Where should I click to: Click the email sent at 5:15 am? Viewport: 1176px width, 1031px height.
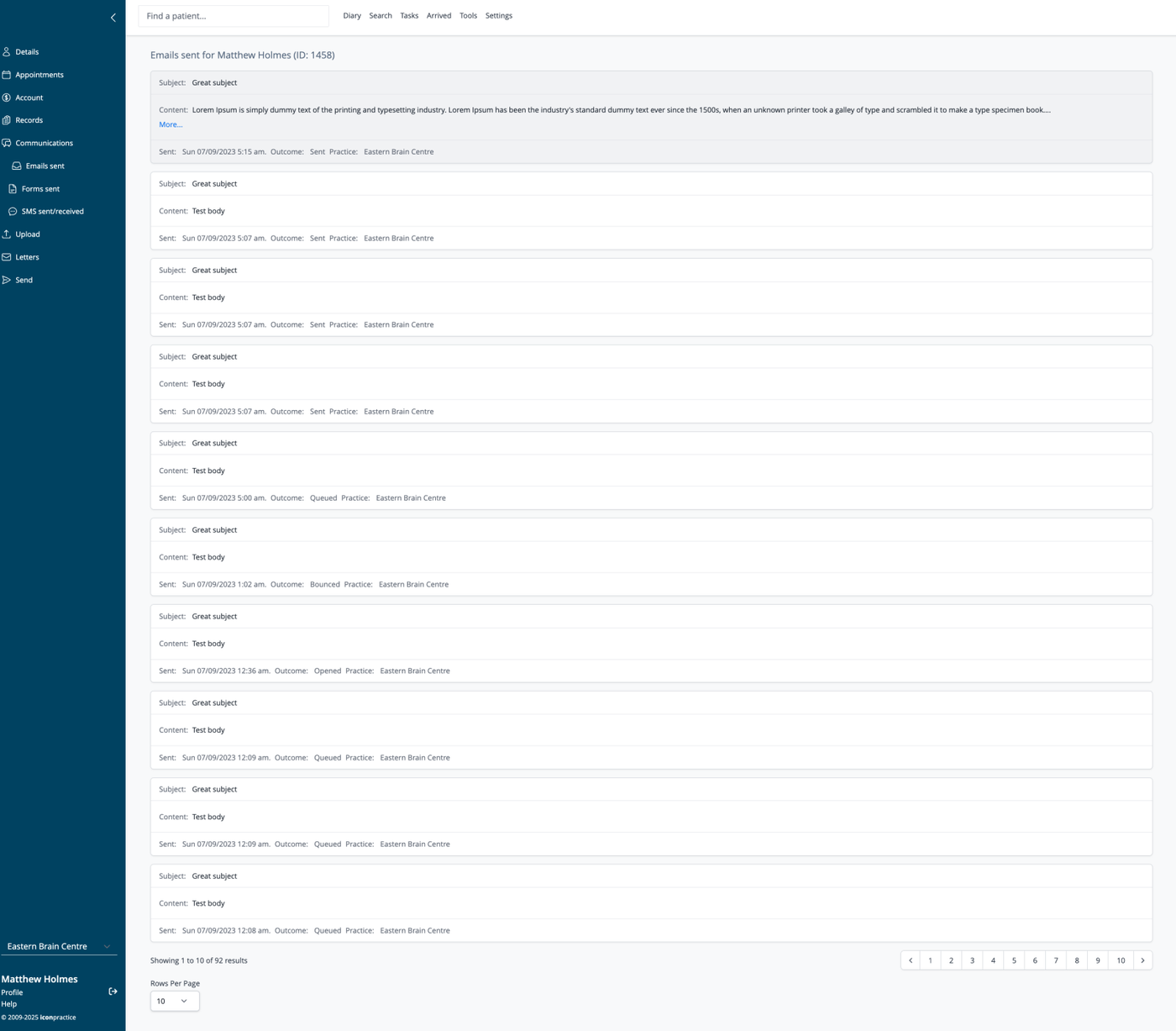[x=651, y=117]
